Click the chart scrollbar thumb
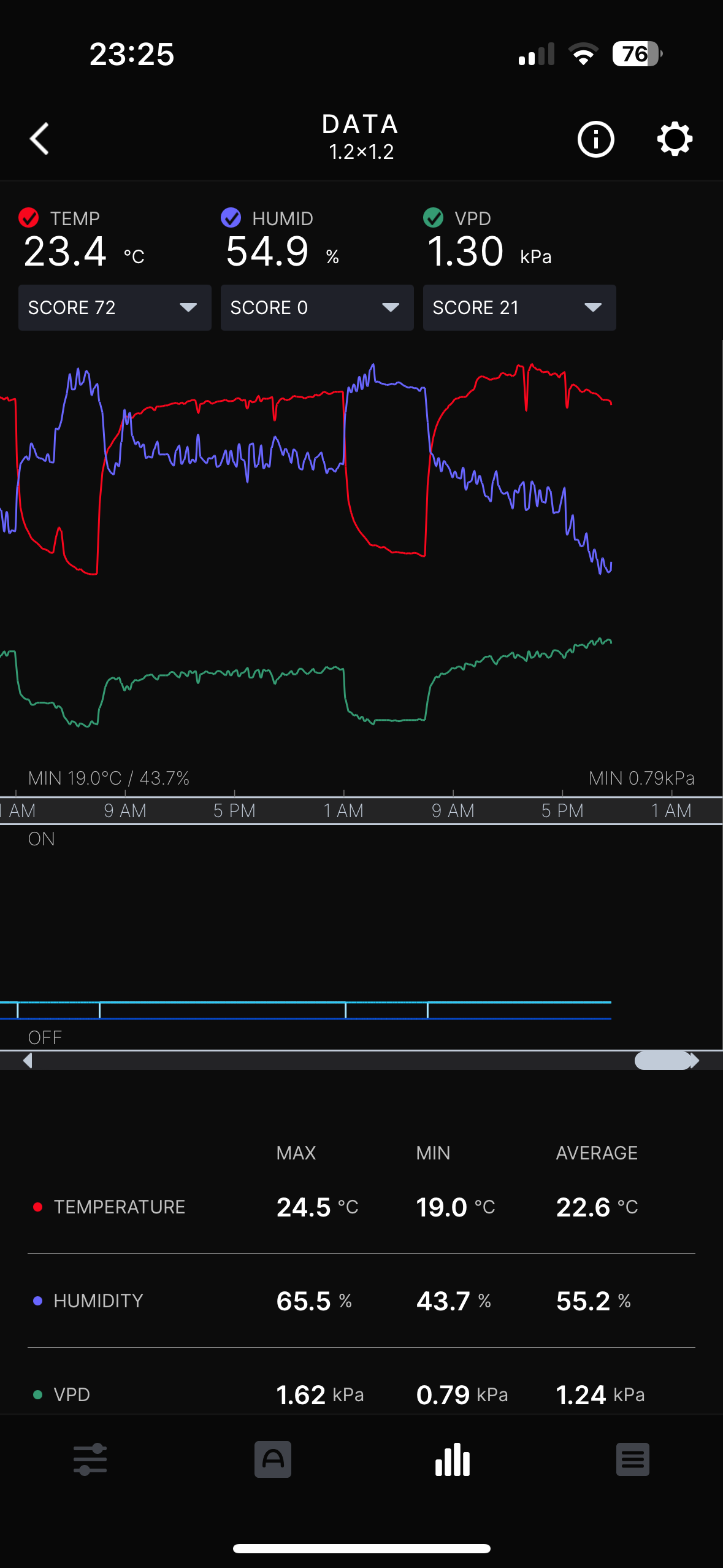 coord(662,1061)
